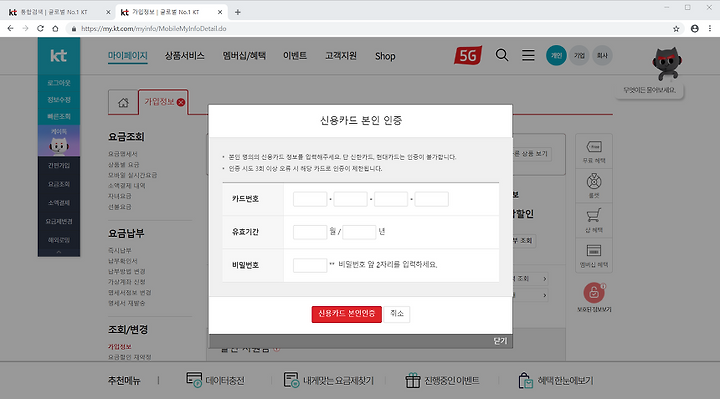This screenshot has height=399, width=720.
Task: Focus 비밀번호 input box
Action: [310, 265]
